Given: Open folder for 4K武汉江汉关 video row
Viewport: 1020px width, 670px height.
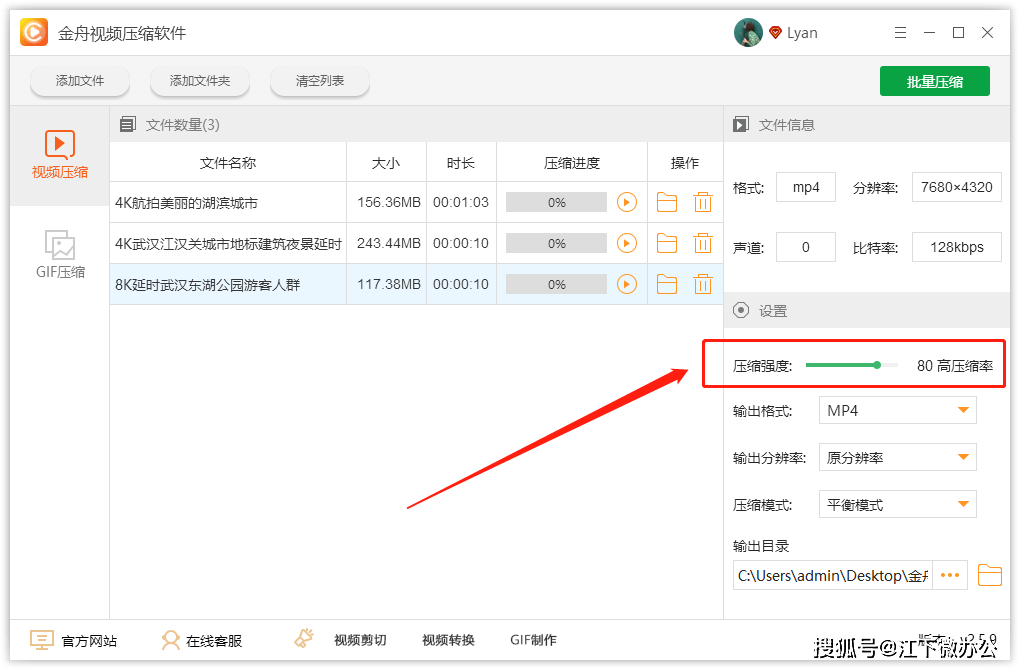Looking at the screenshot, I should pos(667,243).
